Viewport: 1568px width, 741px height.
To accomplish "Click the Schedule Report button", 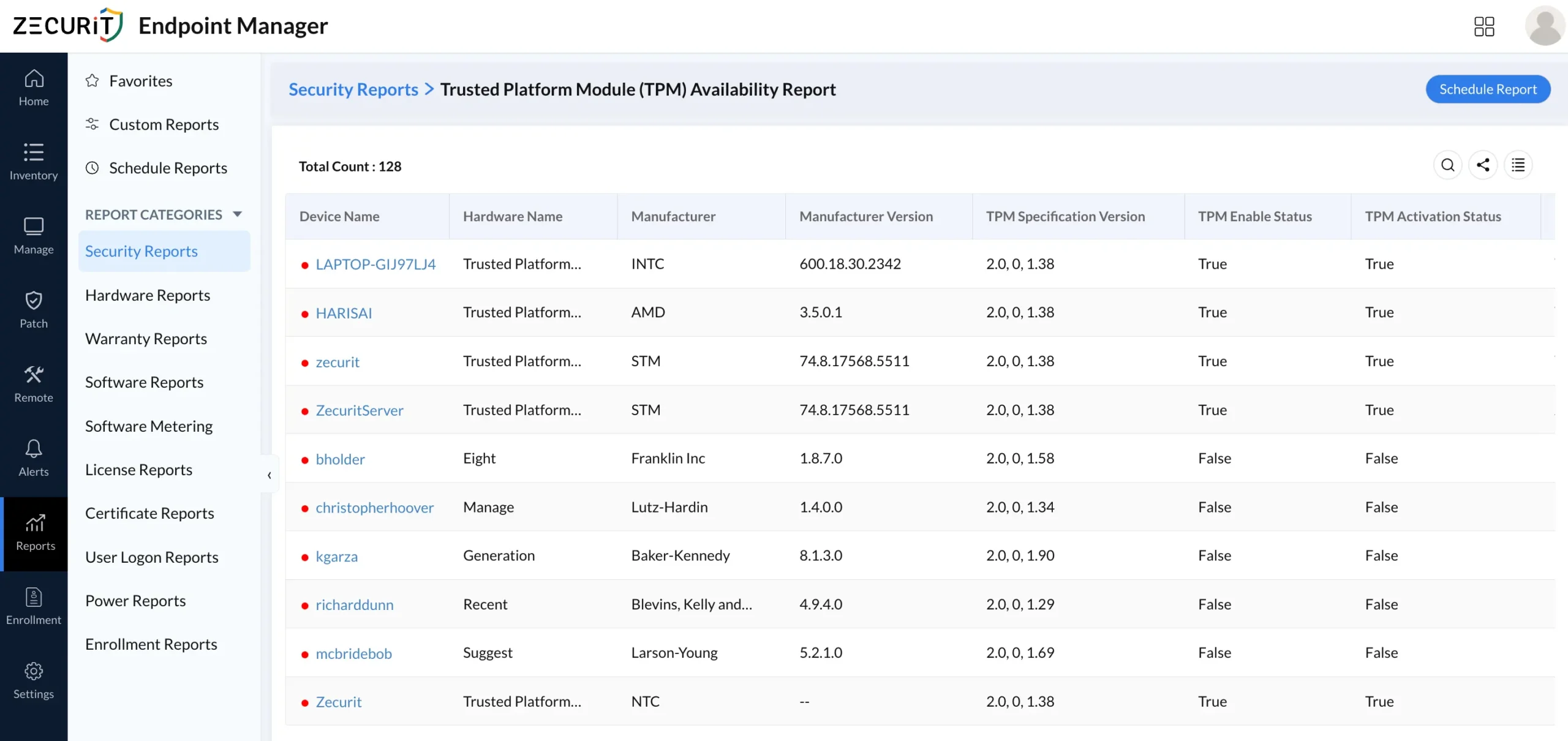I will click(1488, 89).
